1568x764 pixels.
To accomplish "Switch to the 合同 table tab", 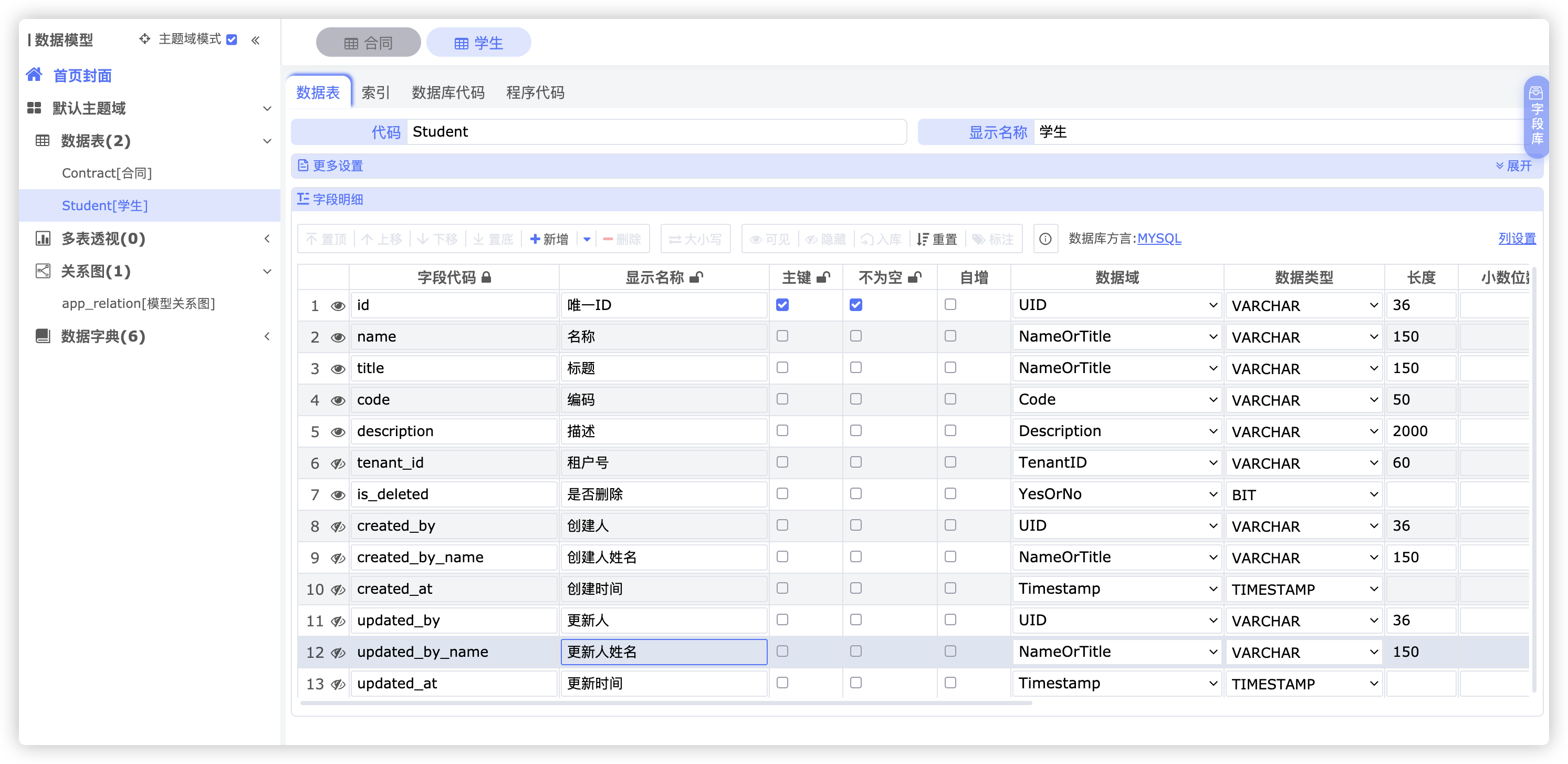I will point(368,42).
